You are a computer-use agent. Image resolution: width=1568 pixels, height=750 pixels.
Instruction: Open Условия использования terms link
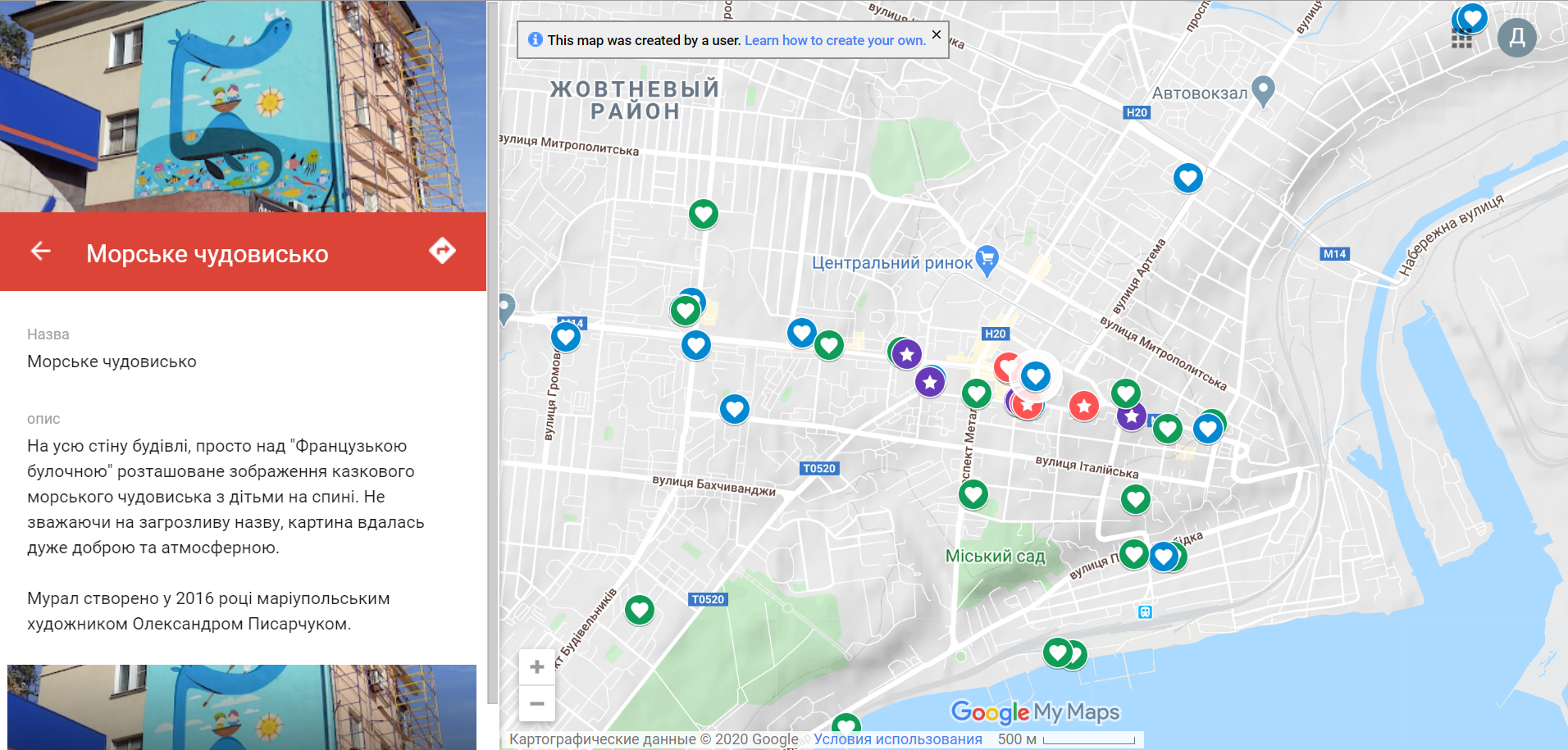coord(897,739)
